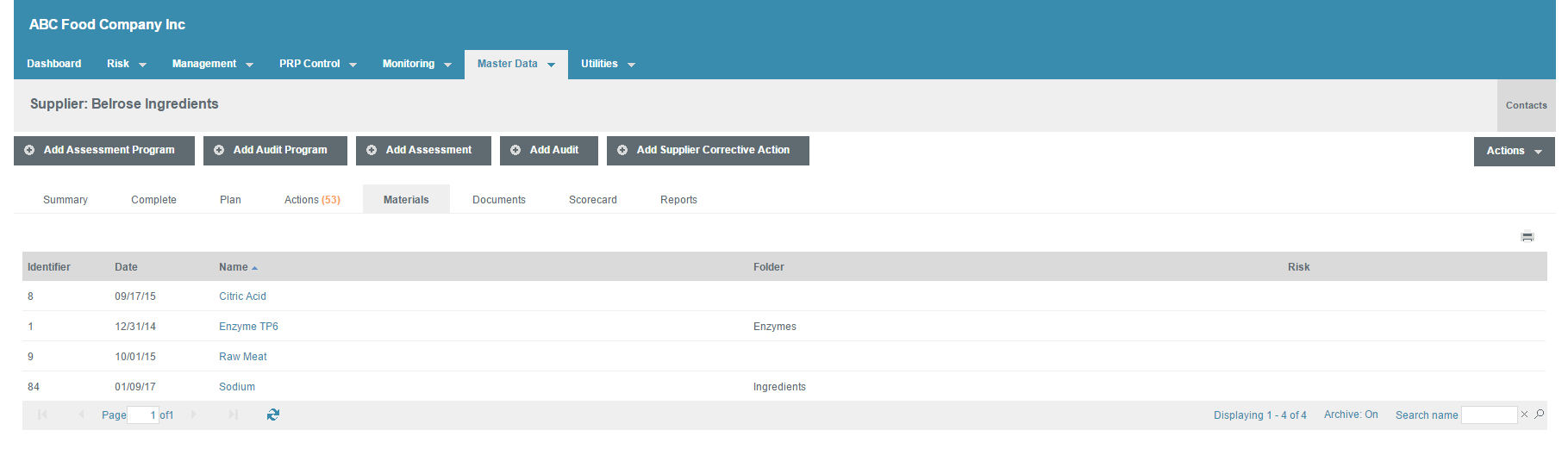Click the Search name input field

tap(1489, 415)
